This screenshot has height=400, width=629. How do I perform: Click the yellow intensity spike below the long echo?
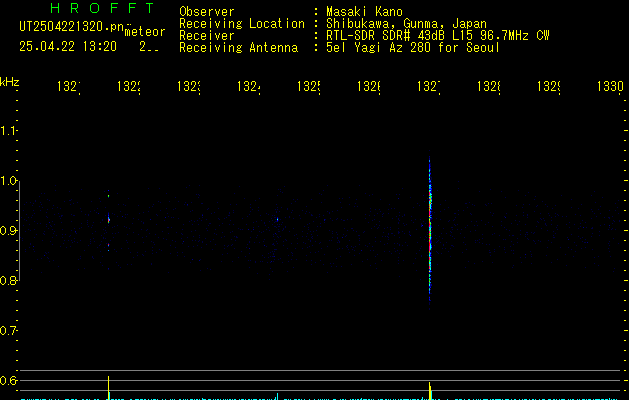[430, 391]
